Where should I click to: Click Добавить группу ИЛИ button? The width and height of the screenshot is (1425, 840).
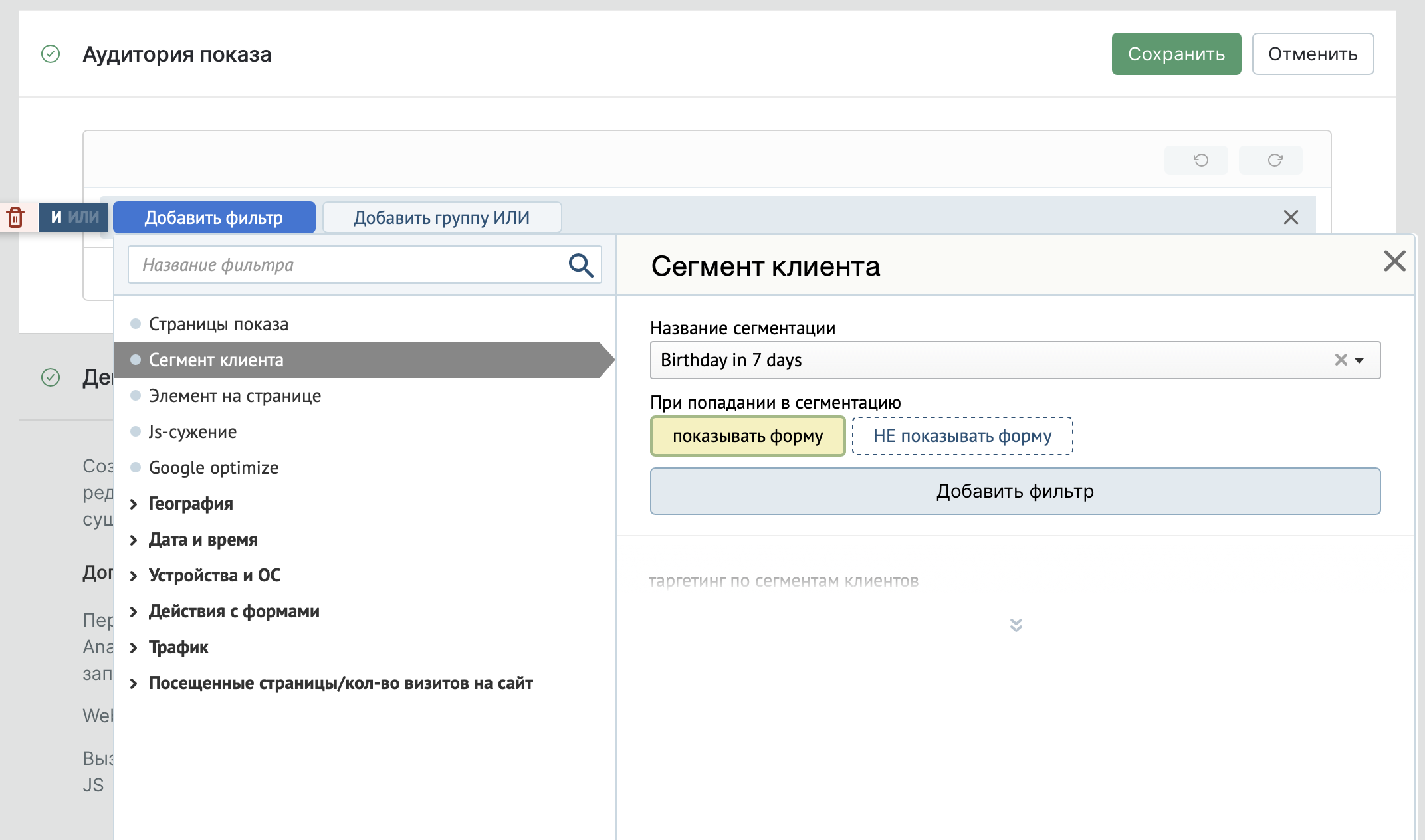point(442,217)
